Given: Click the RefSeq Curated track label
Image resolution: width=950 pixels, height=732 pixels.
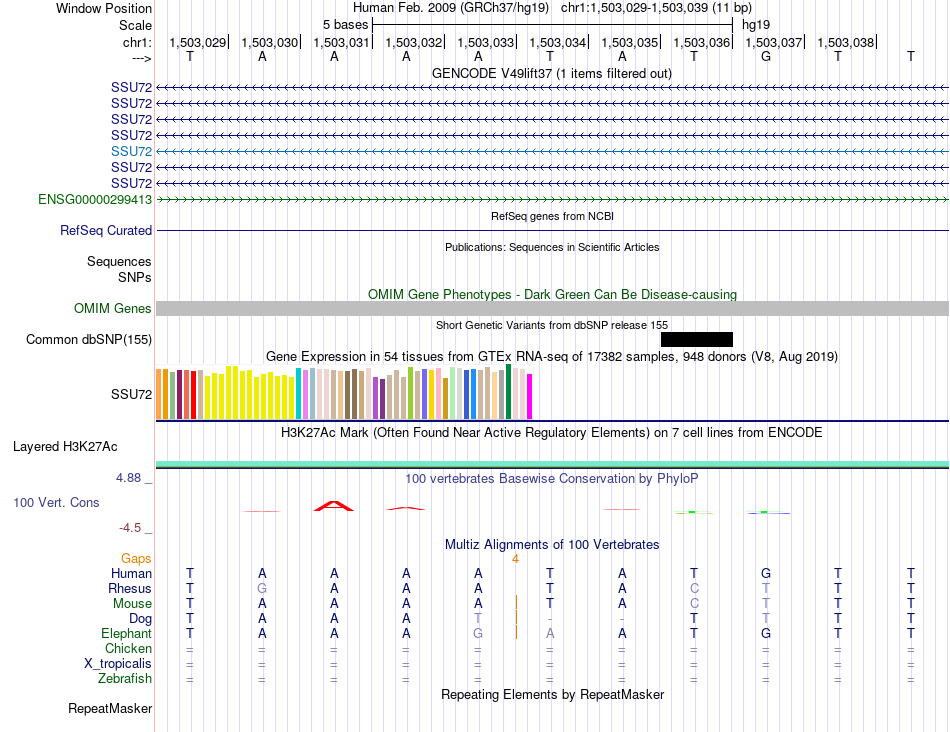Looking at the screenshot, I should click(x=106, y=230).
